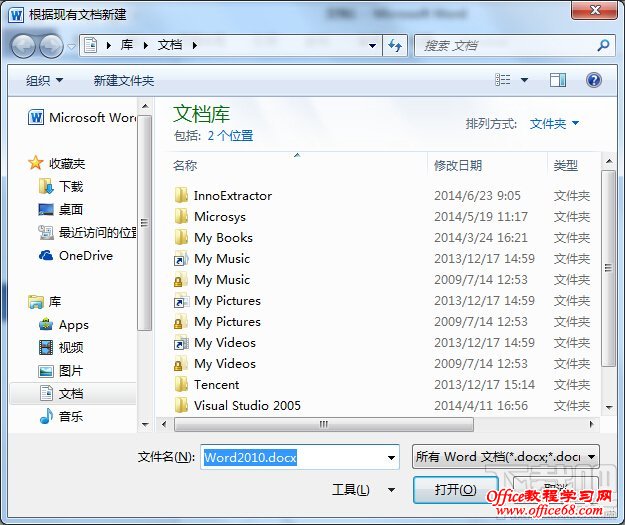Select locked My Music dated 2009/7/14
The height and width of the screenshot is (525, 625).
click(212, 280)
